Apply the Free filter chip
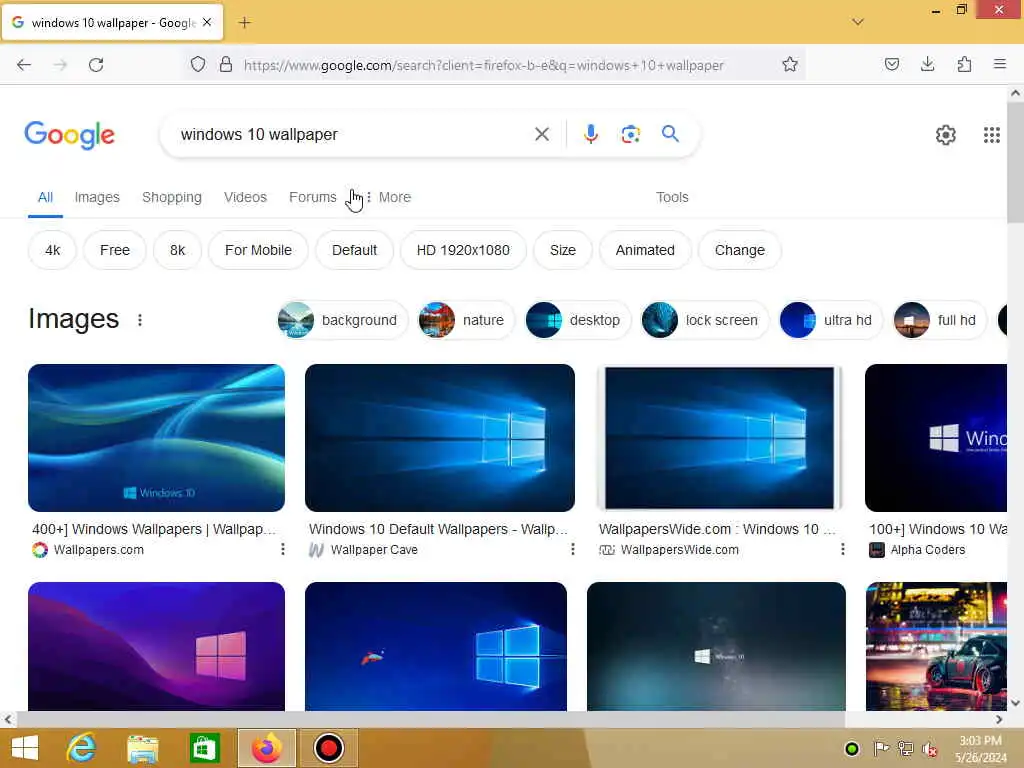The width and height of the screenshot is (1024, 768). pyautogui.click(x=115, y=250)
